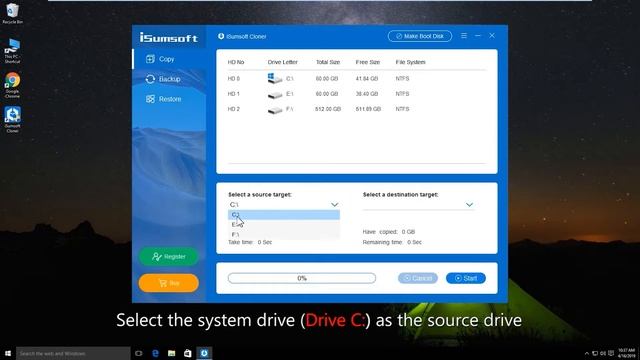Open File Explorer from the taskbar

pyautogui.click(x=171, y=353)
